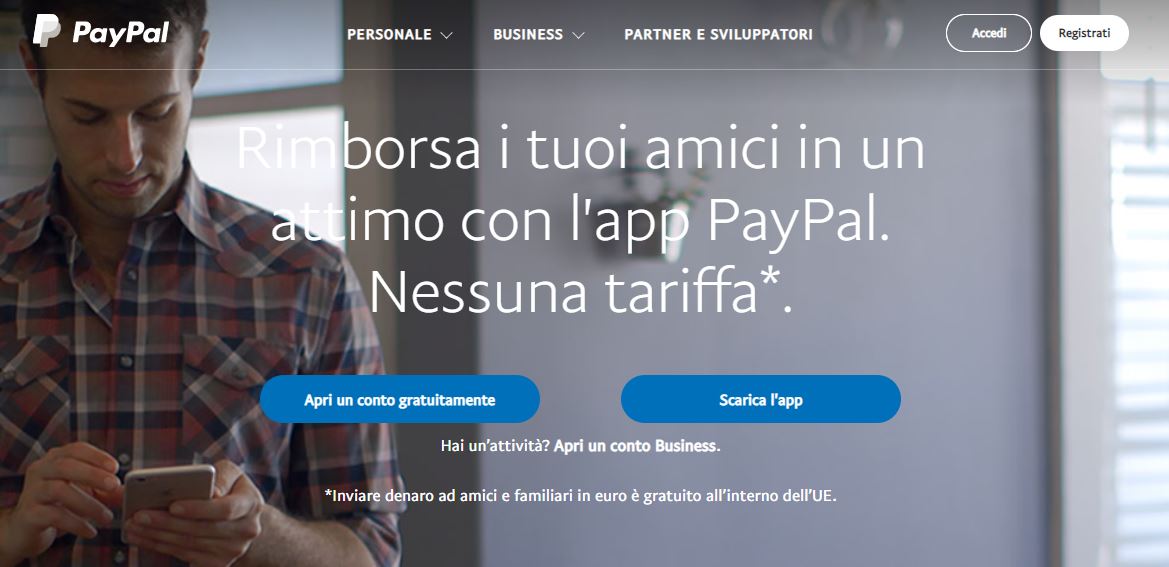This screenshot has height=567, width=1169.
Task: Click the PayPal wordmark in header
Action: click(x=121, y=32)
